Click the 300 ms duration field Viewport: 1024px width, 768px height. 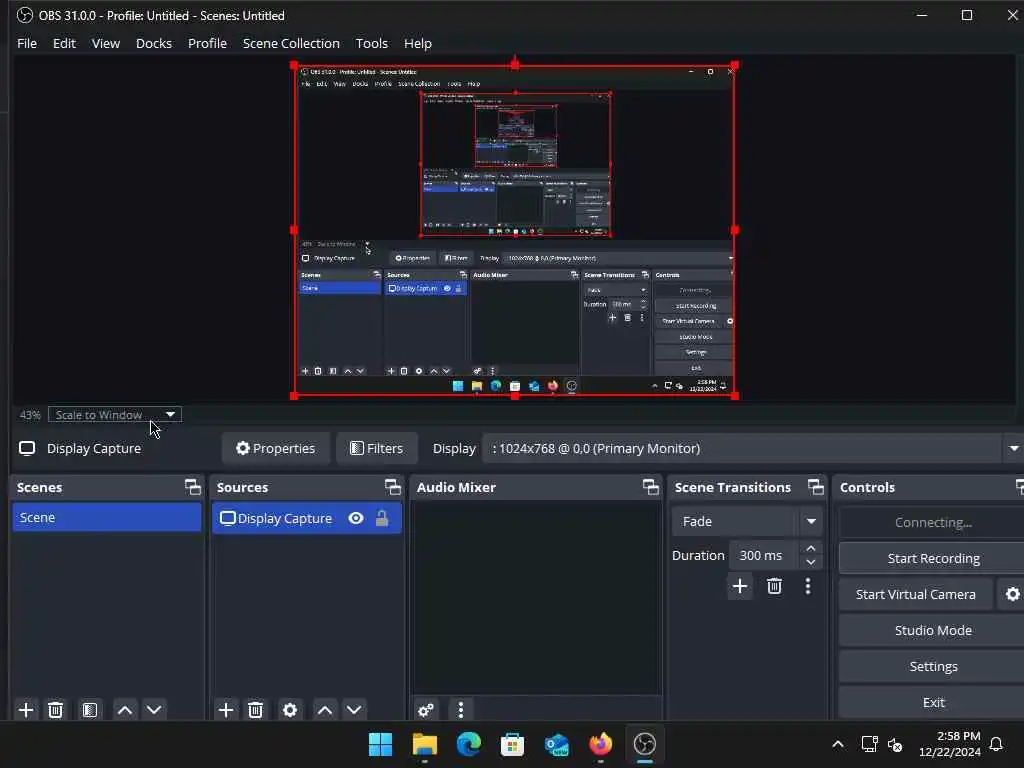(763, 555)
